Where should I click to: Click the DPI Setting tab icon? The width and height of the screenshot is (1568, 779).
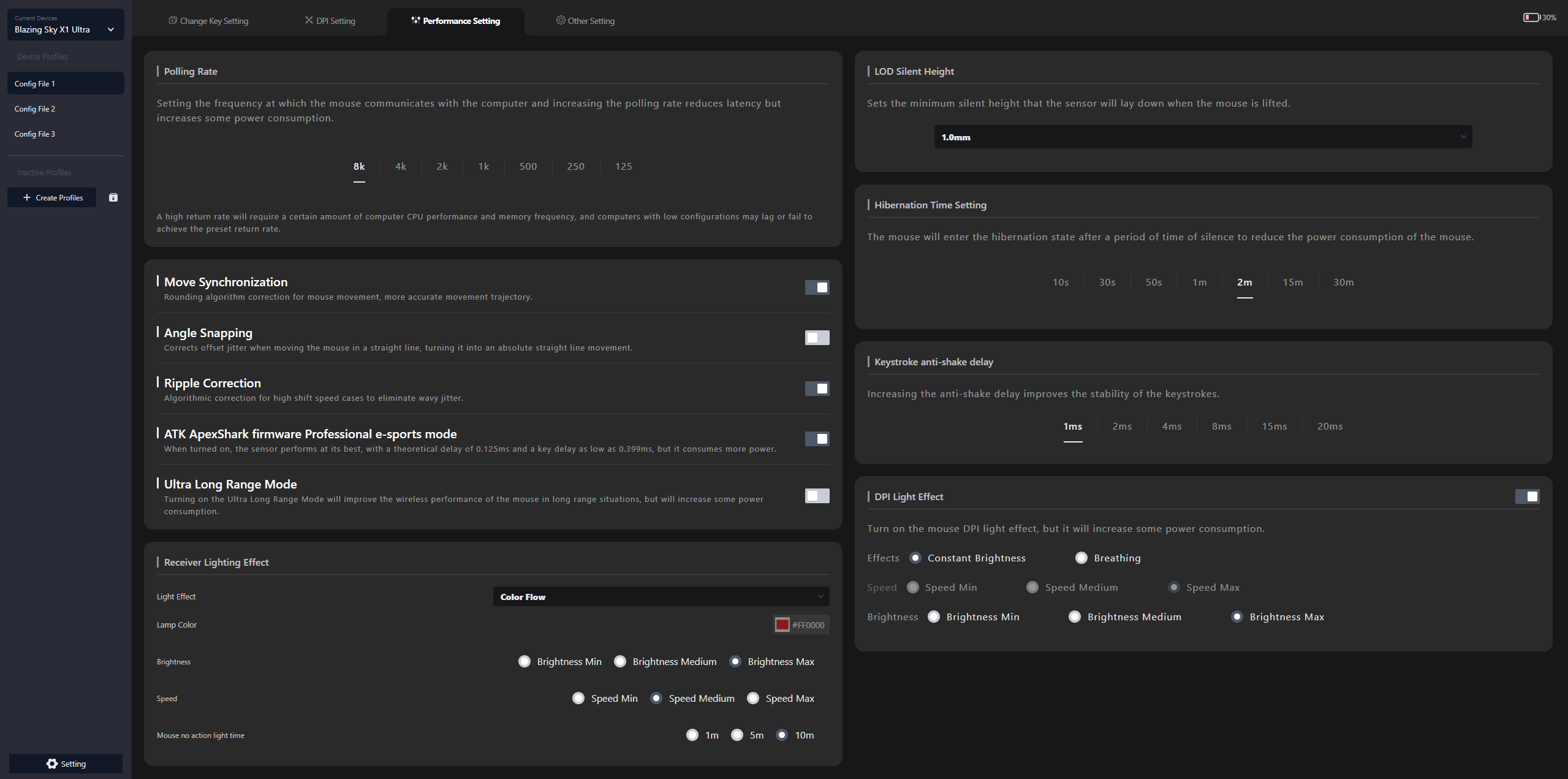pos(309,20)
